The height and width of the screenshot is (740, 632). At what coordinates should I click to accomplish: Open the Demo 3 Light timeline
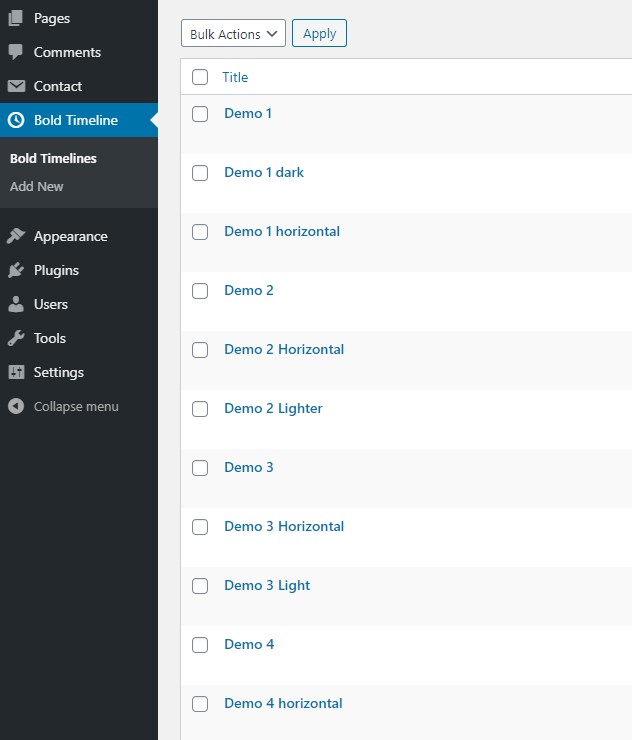click(267, 586)
